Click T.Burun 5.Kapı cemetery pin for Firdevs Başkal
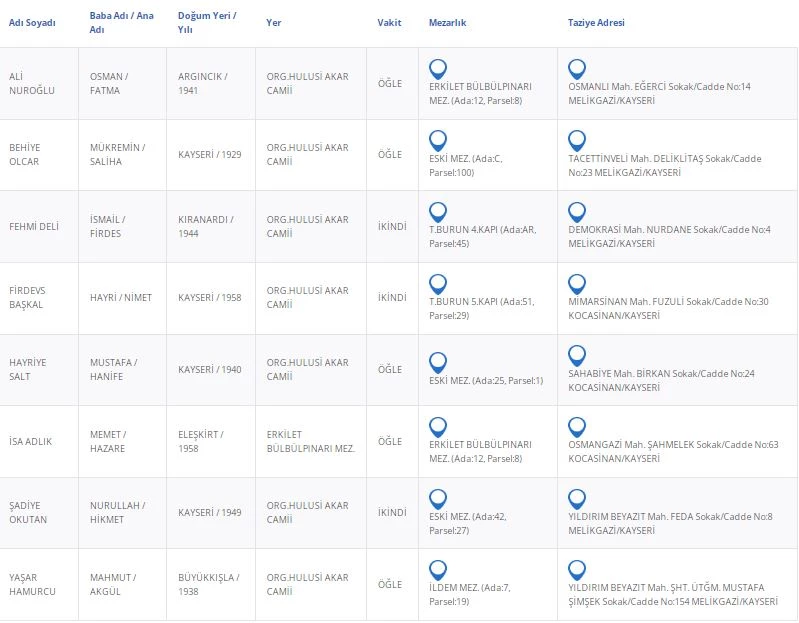This screenshot has height=623, width=799. click(x=437, y=283)
